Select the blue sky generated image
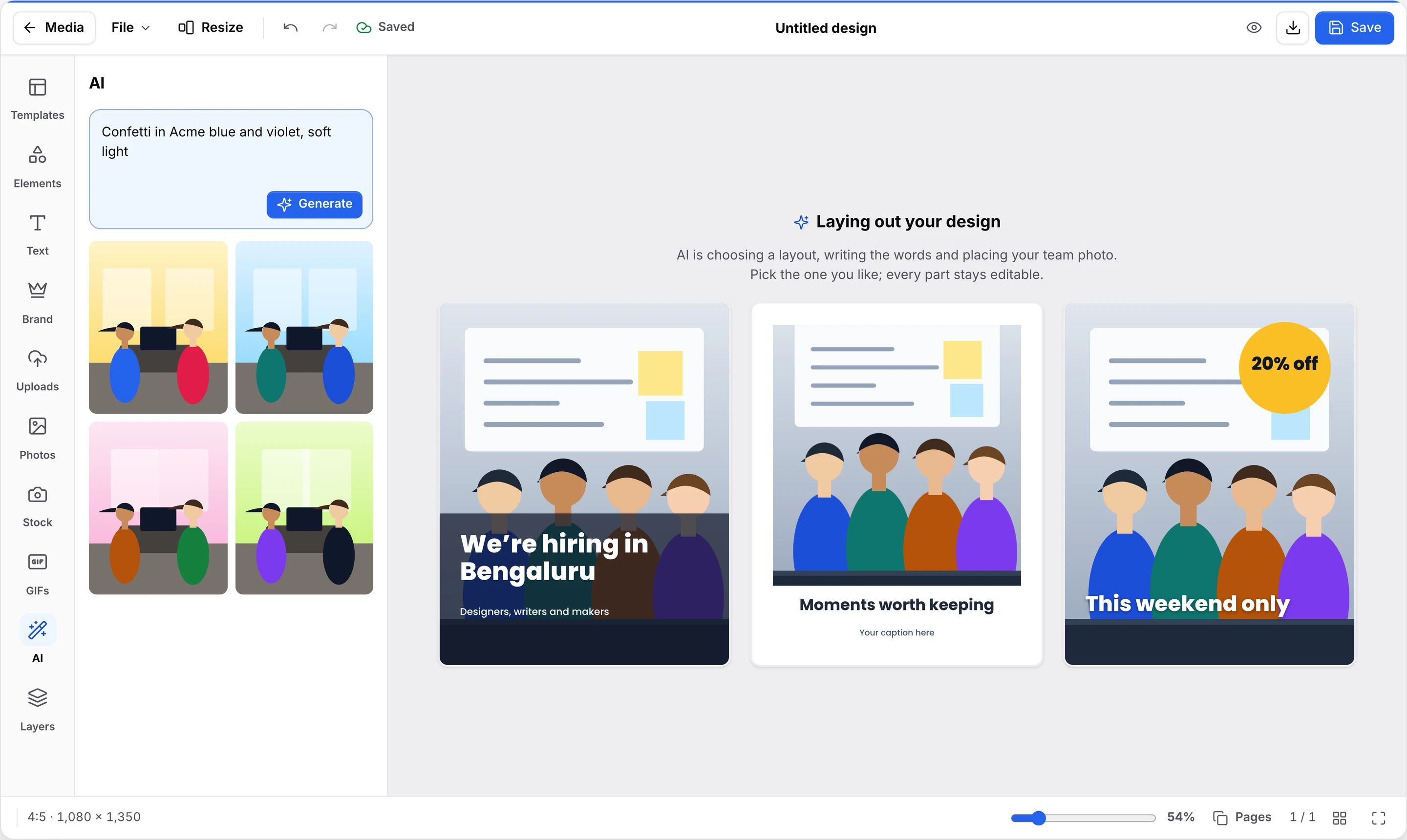The height and width of the screenshot is (840, 1407). tap(304, 327)
